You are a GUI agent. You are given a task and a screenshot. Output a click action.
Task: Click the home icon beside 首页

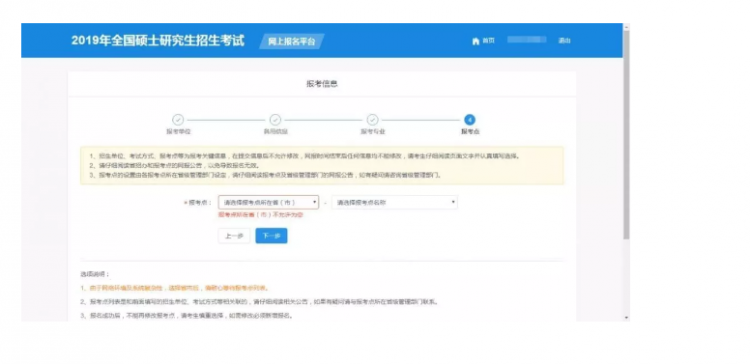pos(475,41)
